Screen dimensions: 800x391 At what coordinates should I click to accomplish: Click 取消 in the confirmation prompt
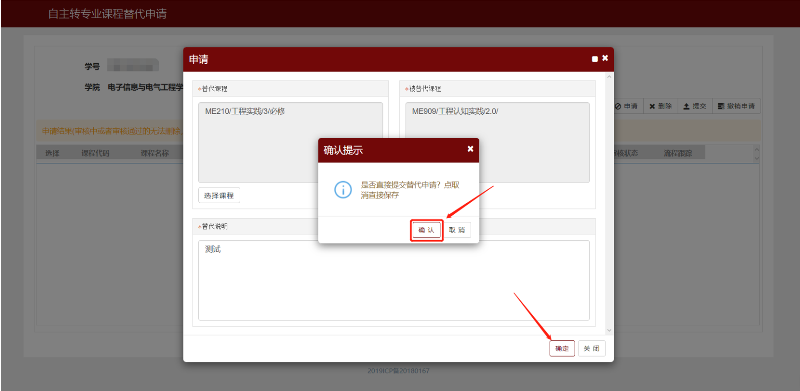click(457, 230)
